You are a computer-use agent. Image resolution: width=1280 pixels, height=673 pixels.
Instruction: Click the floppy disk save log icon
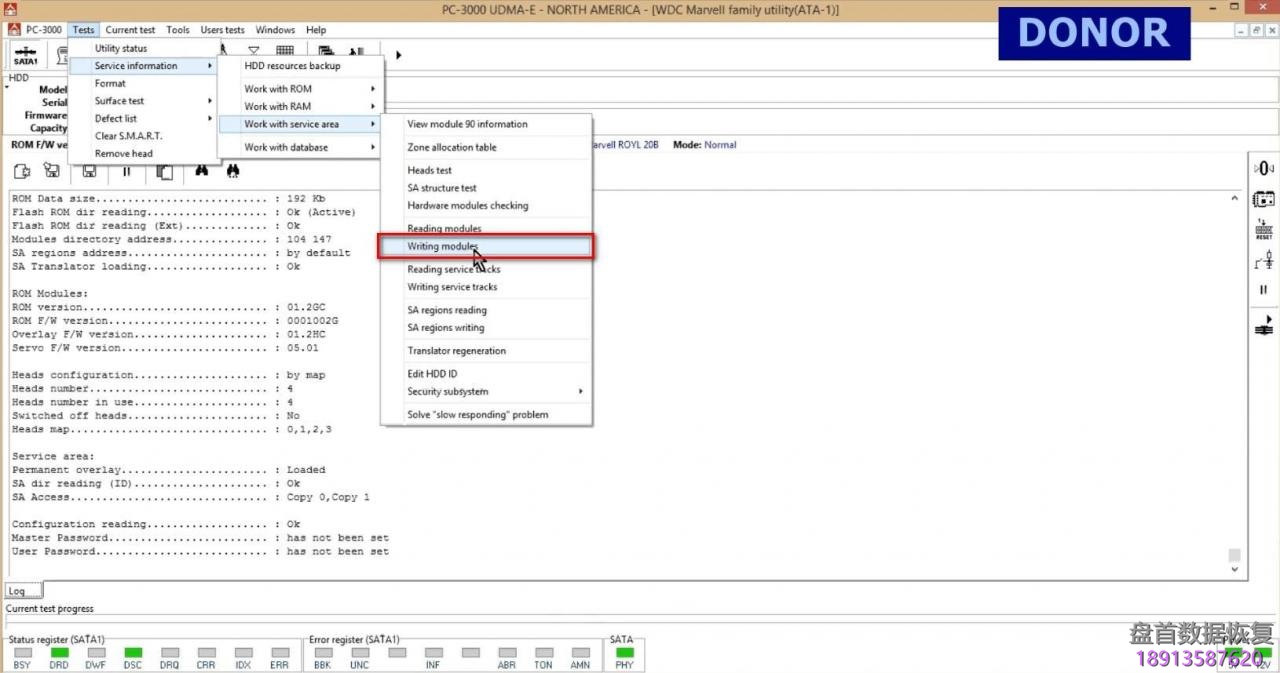90,171
